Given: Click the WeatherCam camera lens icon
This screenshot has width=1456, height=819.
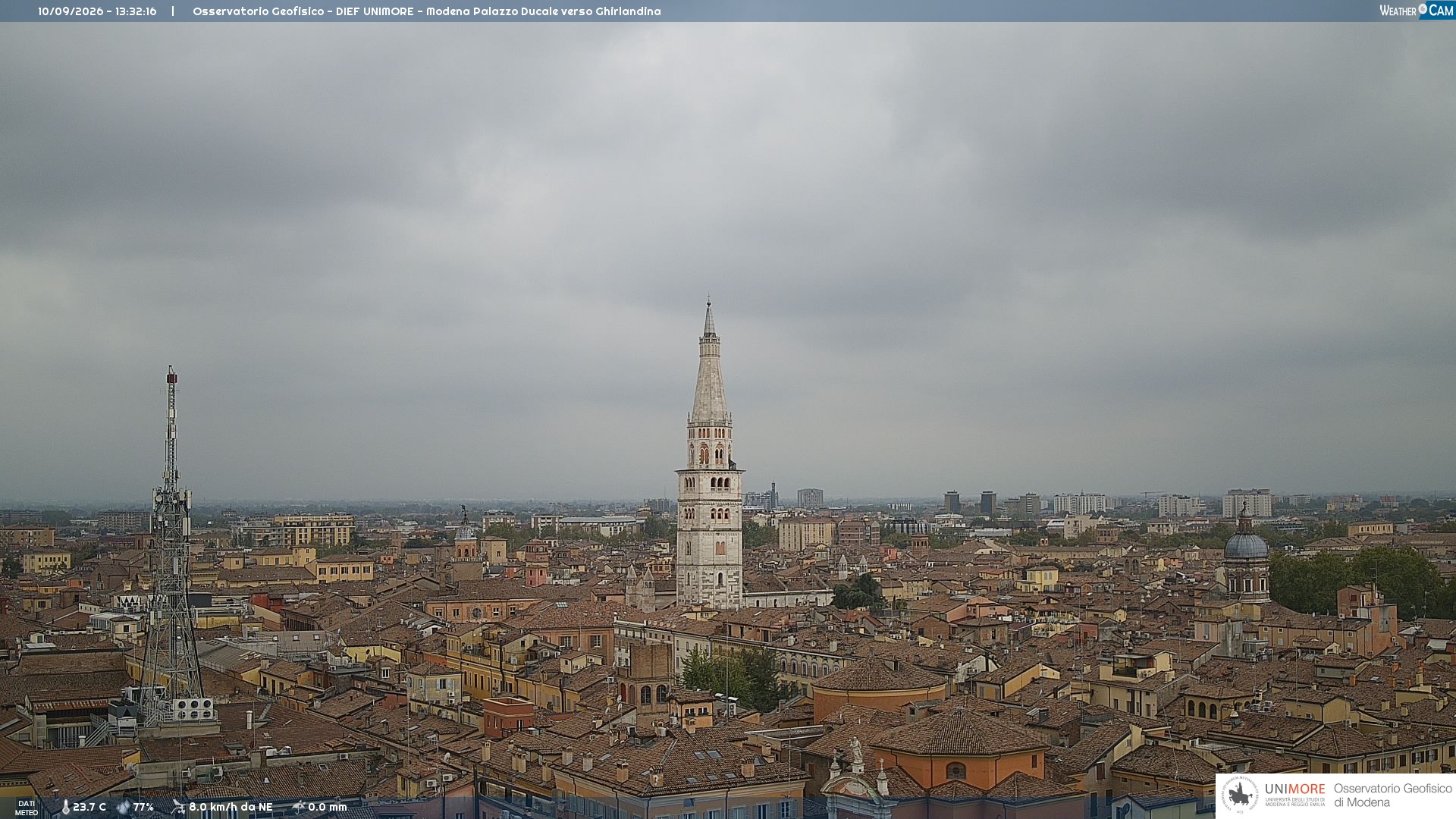Looking at the screenshot, I should coord(1423,9).
